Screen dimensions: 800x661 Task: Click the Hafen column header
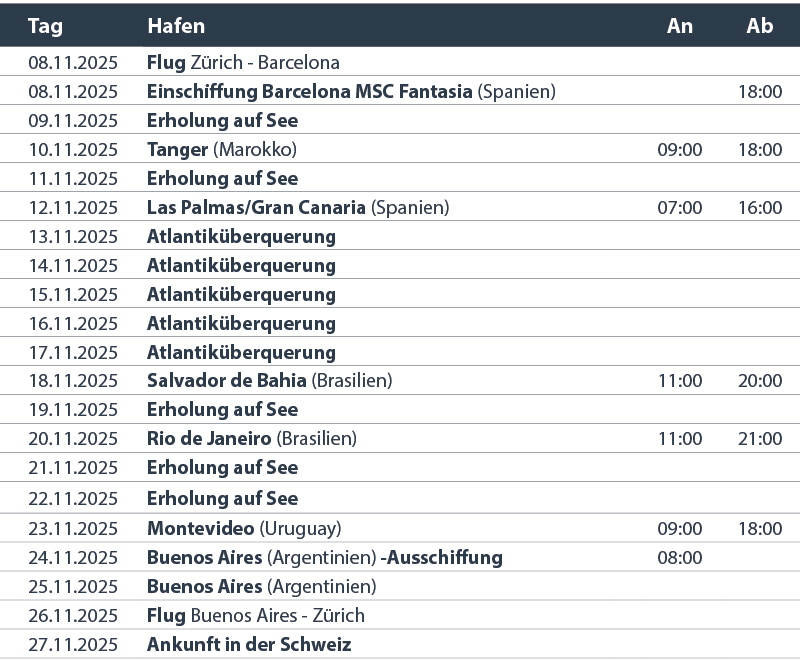[x=176, y=26]
